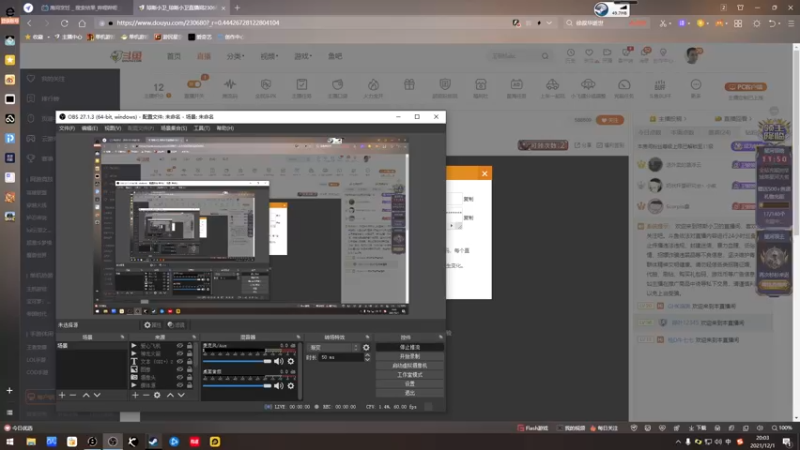Screen dimensions: 800x450
Task: Open the fire icon in streamer toolbar
Action: tap(373, 84)
